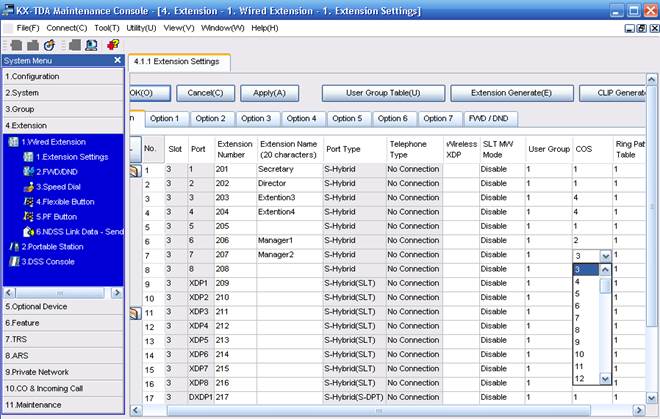Image resolution: width=660 pixels, height=419 pixels.
Task: Open 5.PF Button tree icon
Action: pos(28,217)
